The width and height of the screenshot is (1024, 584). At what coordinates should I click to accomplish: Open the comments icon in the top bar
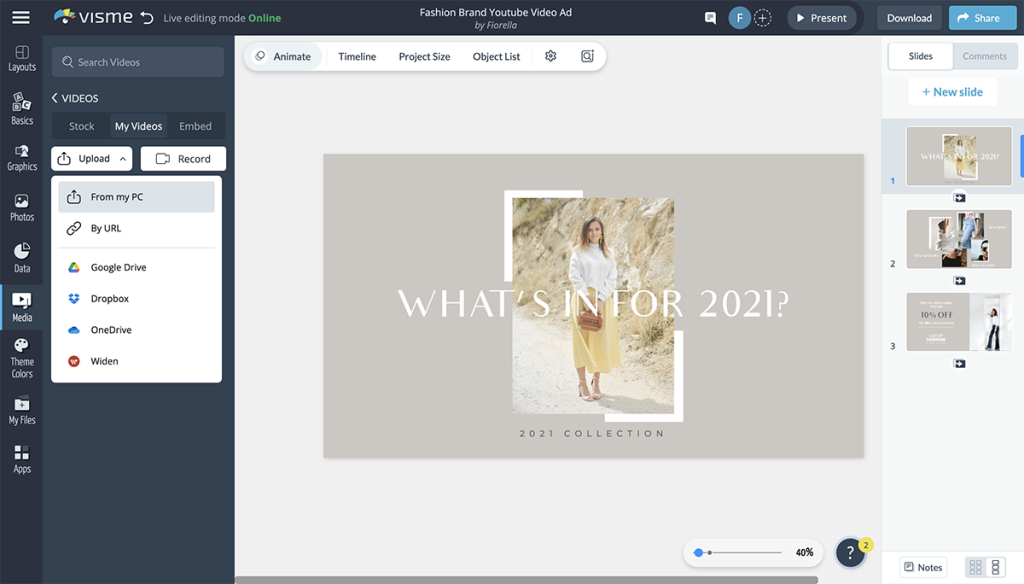pyautogui.click(x=710, y=18)
